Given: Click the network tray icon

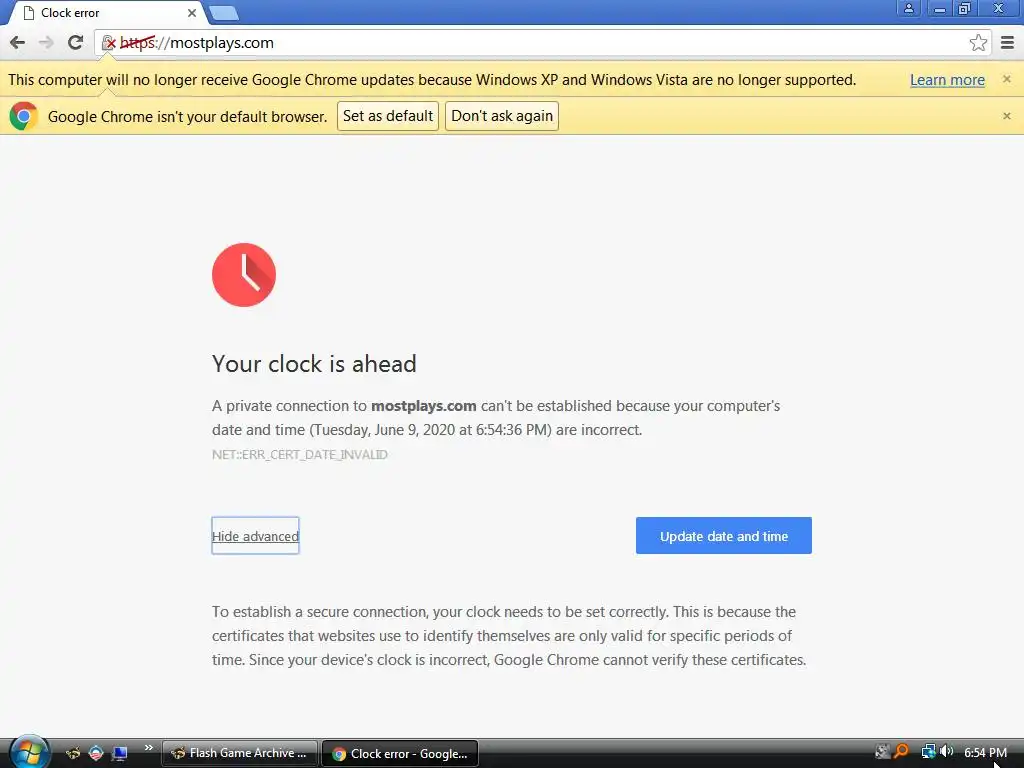Looking at the screenshot, I should coord(928,752).
